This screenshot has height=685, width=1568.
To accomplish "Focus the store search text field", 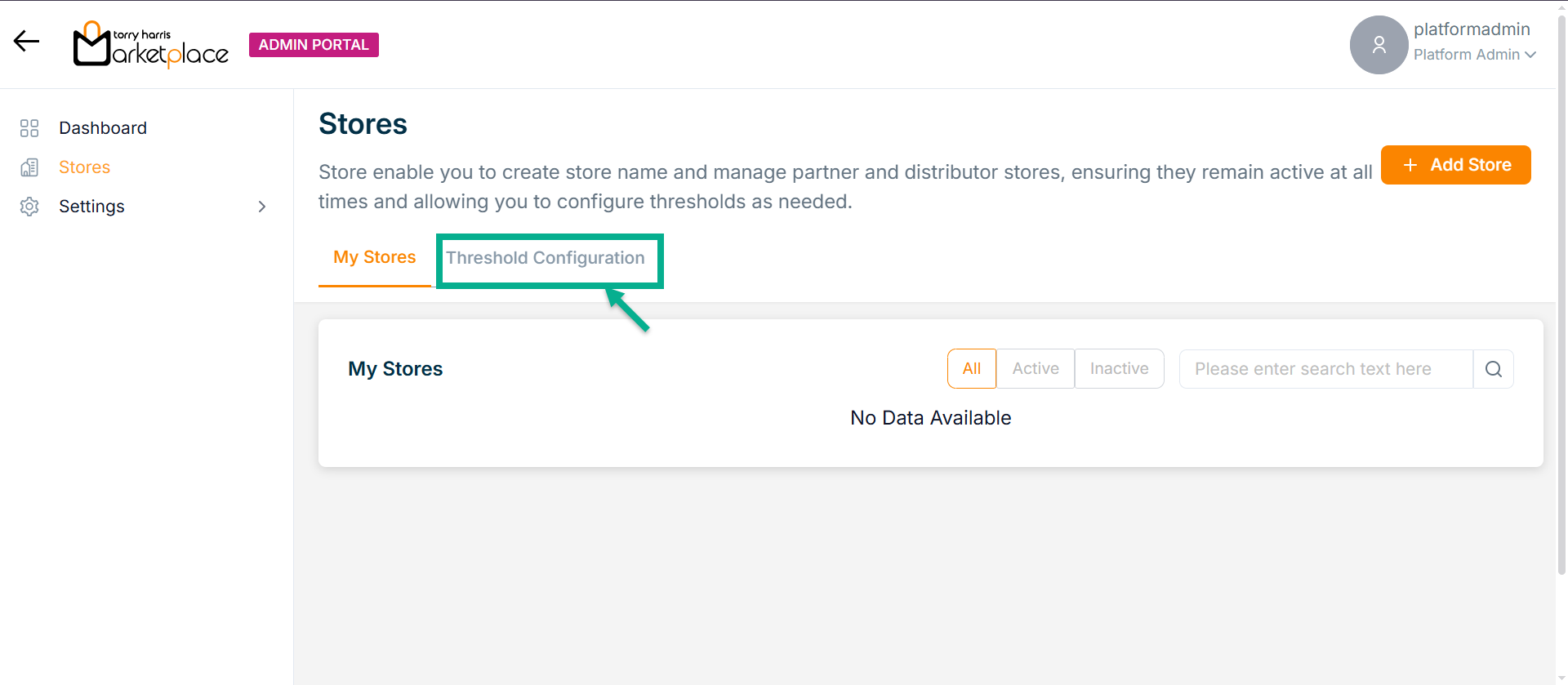I will [1325, 369].
